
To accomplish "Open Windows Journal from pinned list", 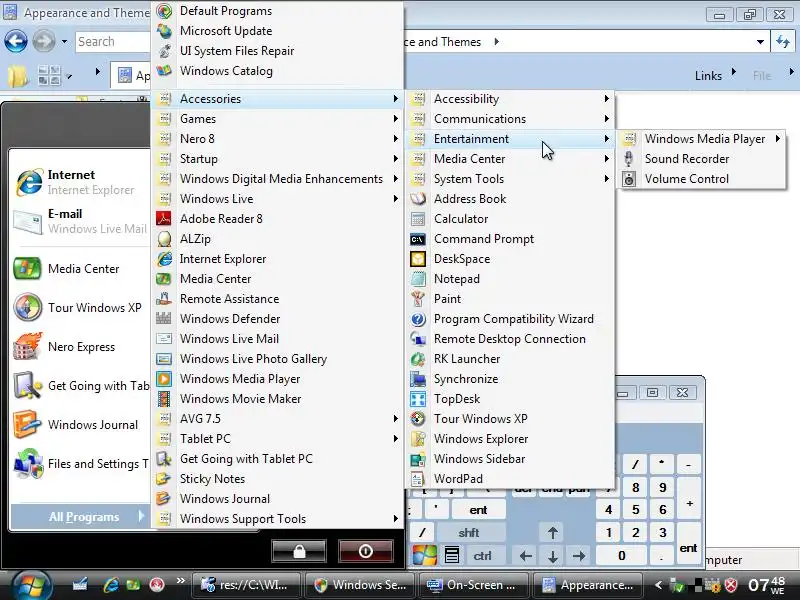I will pyautogui.click(x=80, y=425).
